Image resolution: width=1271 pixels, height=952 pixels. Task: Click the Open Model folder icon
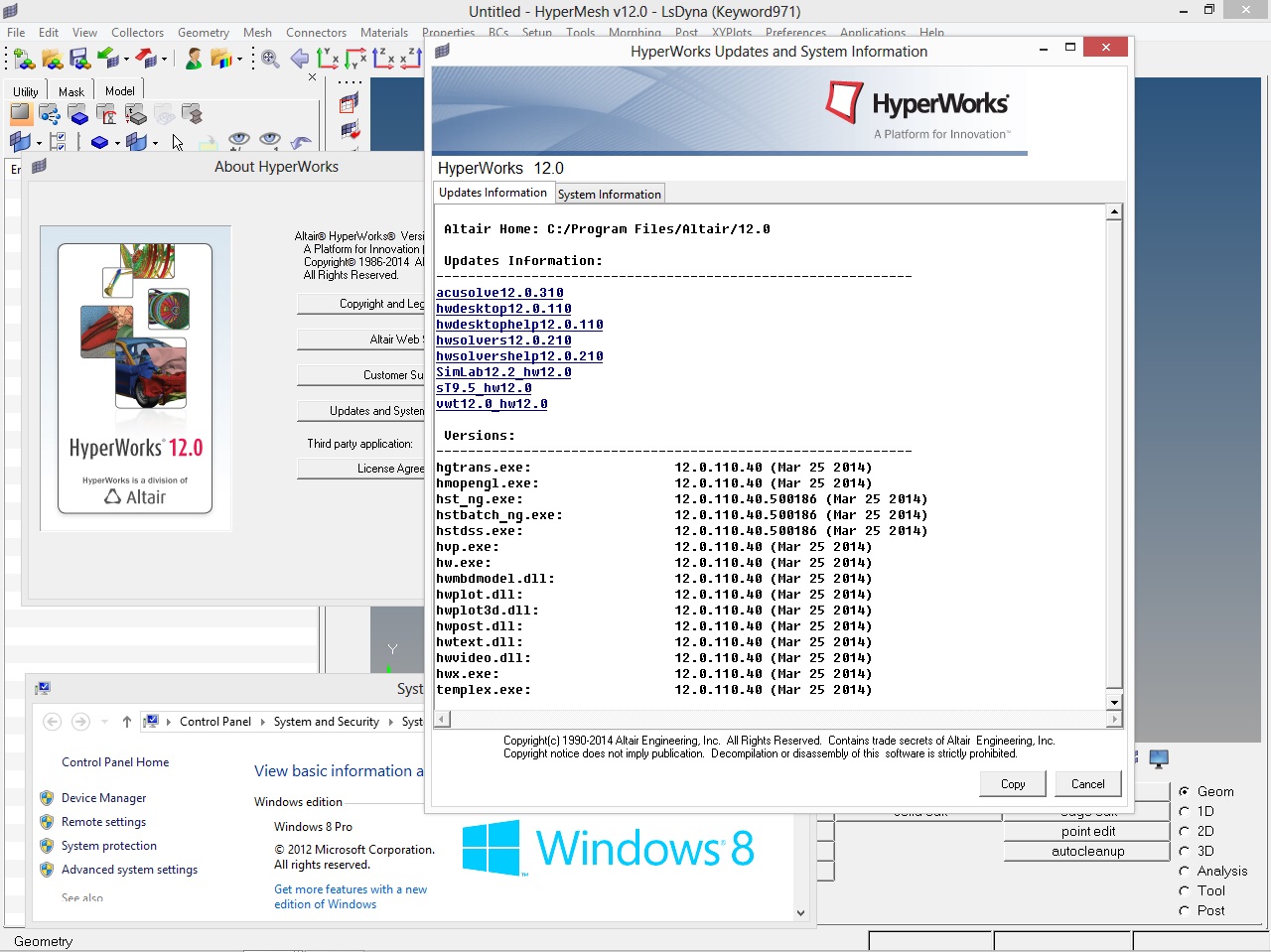click(52, 59)
